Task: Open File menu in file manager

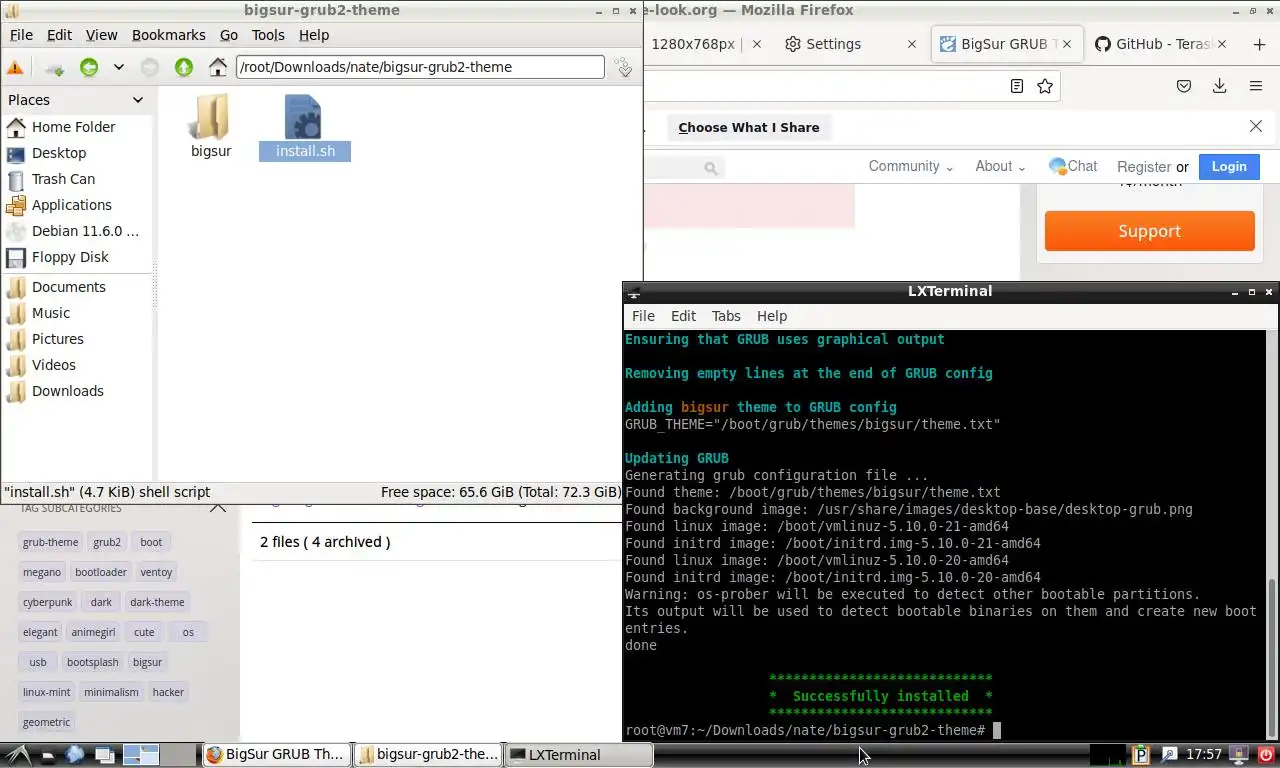Action: tap(21, 34)
